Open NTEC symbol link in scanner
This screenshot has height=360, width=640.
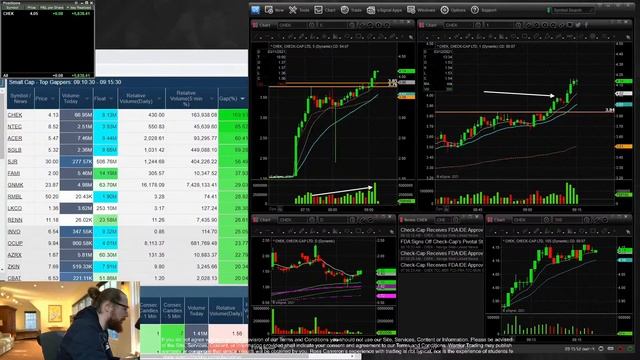15,127
